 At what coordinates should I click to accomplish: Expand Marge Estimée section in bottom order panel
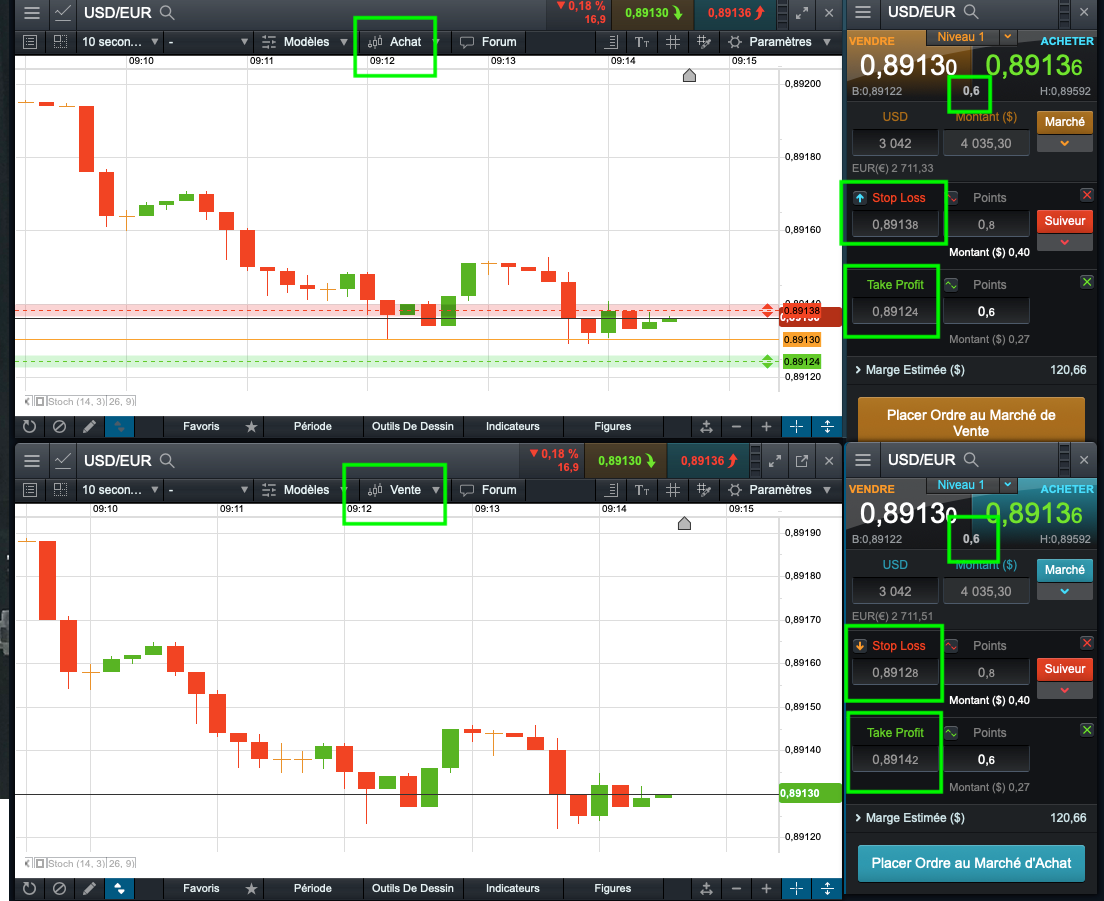[x=908, y=818]
